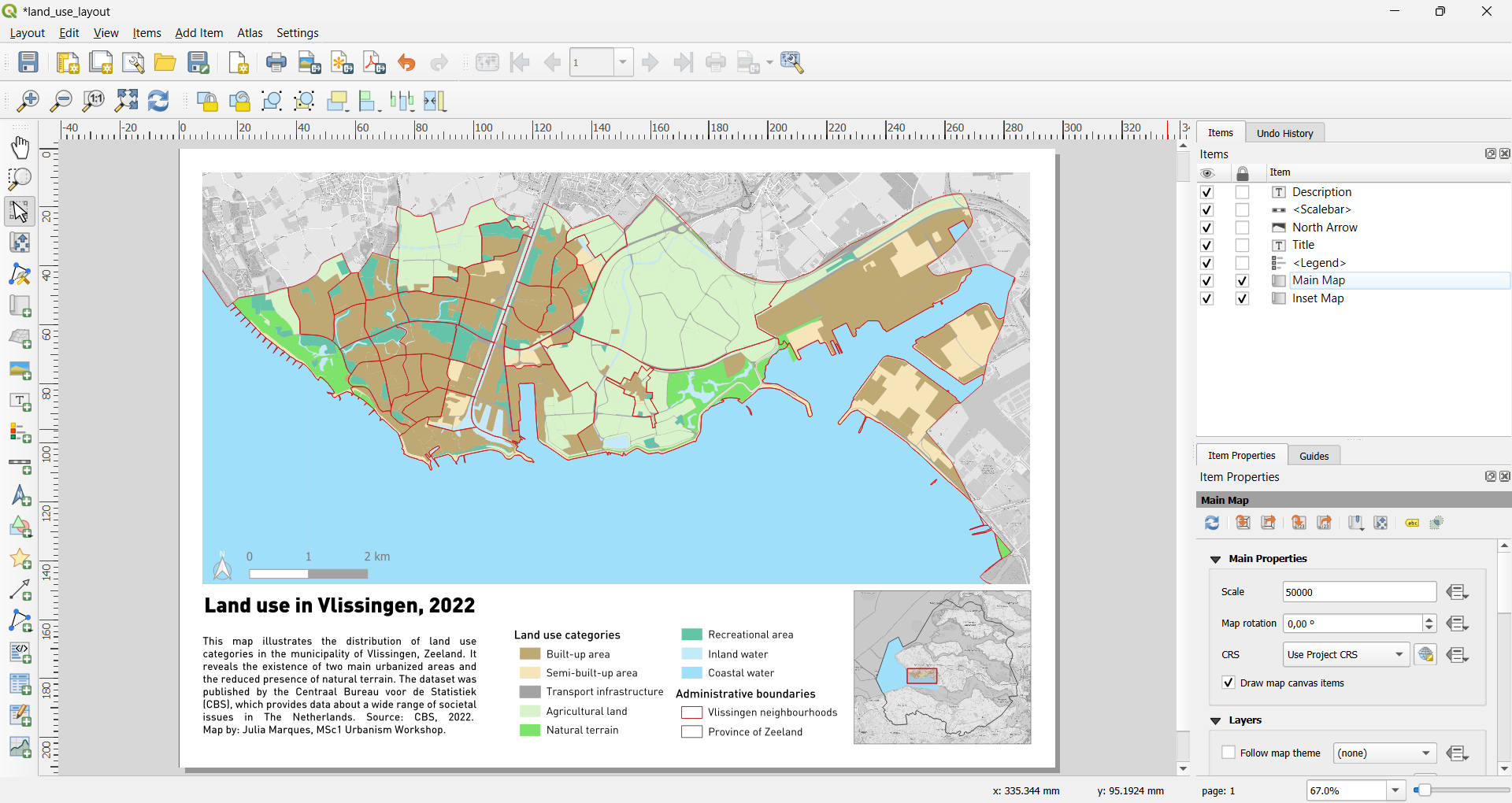Select the Add Label tool
Viewport: 1512px width, 803px height.
pyautogui.click(x=20, y=401)
